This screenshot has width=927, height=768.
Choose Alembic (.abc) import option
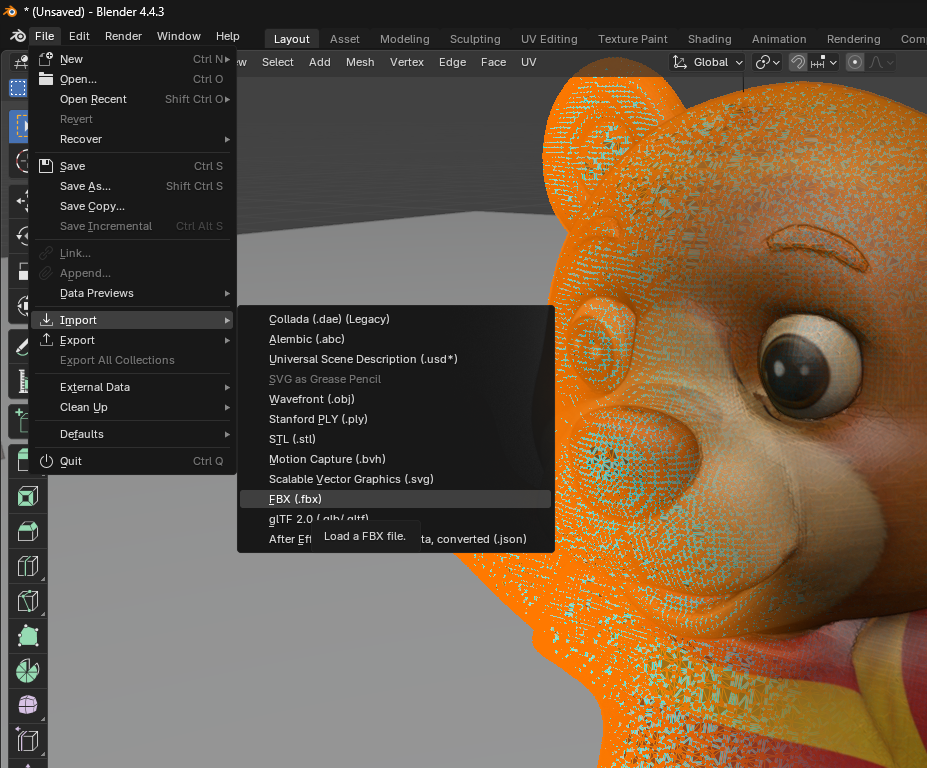tap(395, 339)
